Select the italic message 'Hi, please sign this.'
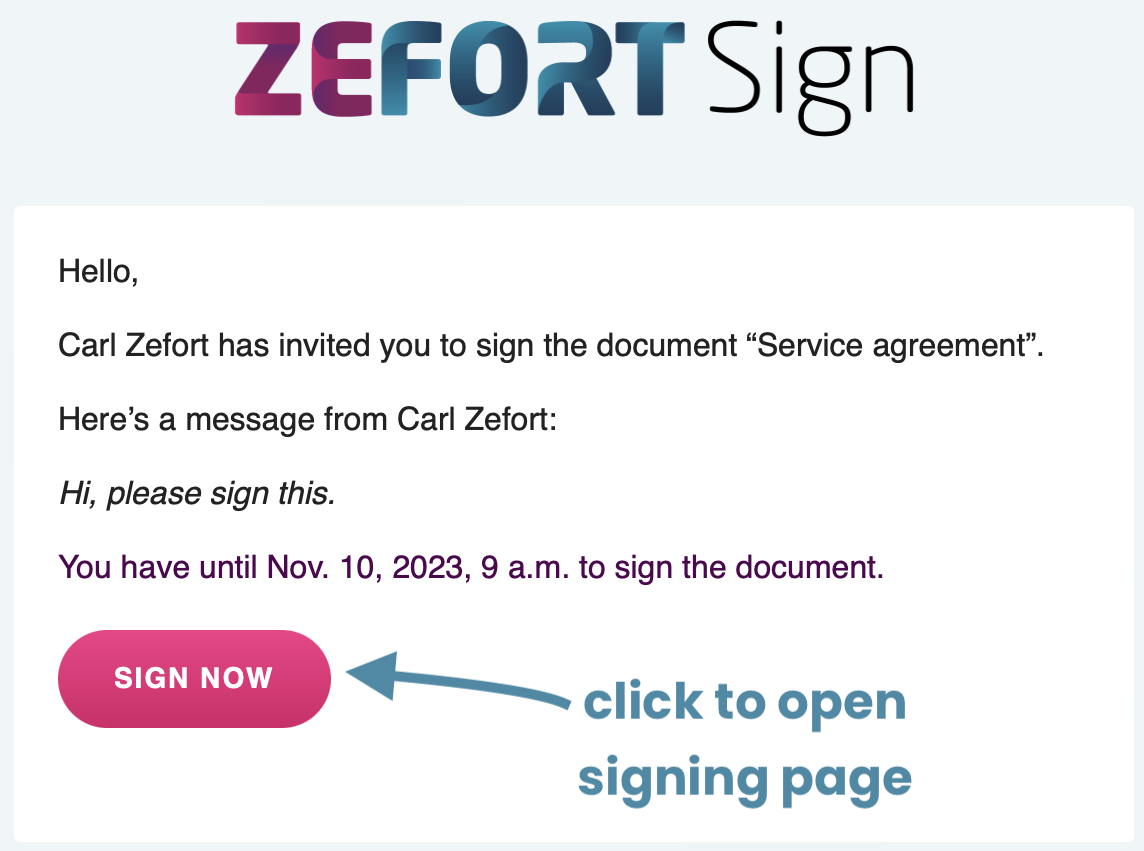1144x851 pixels. (198, 494)
